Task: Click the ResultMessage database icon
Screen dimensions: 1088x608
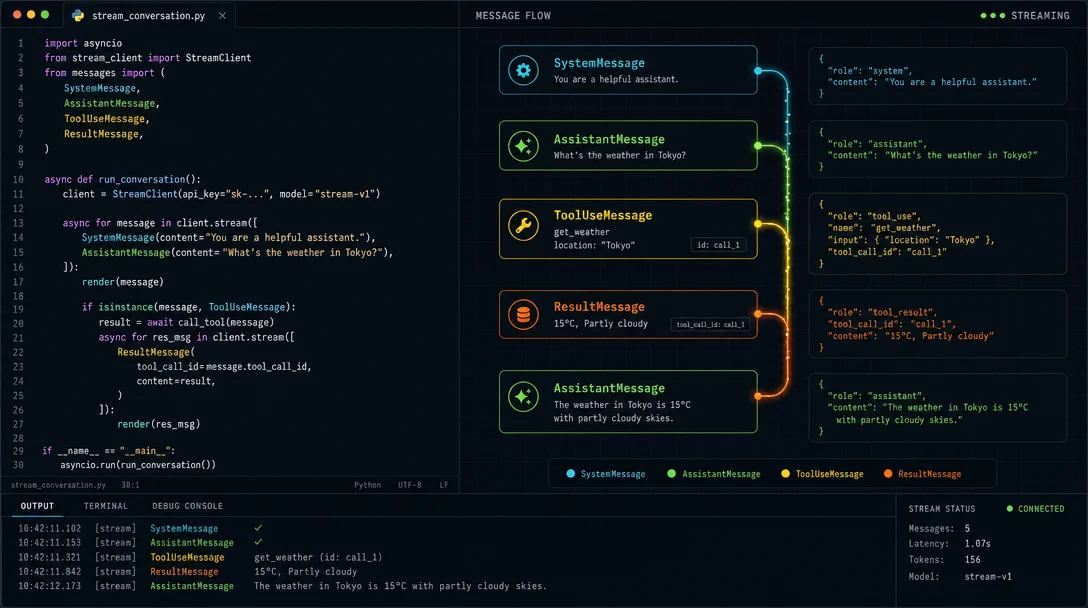Action: tap(523, 314)
